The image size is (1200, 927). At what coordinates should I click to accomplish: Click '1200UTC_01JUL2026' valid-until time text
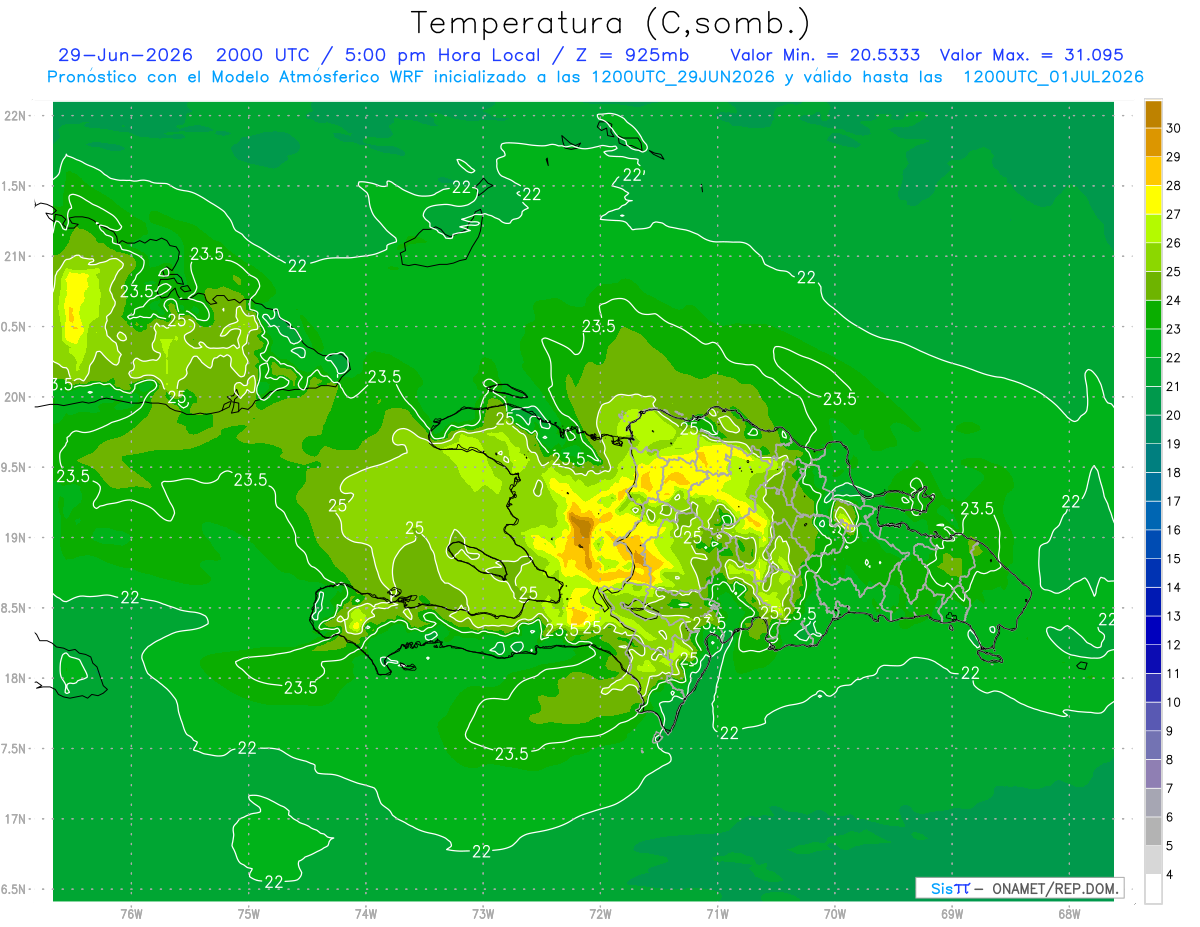[x=1053, y=77]
